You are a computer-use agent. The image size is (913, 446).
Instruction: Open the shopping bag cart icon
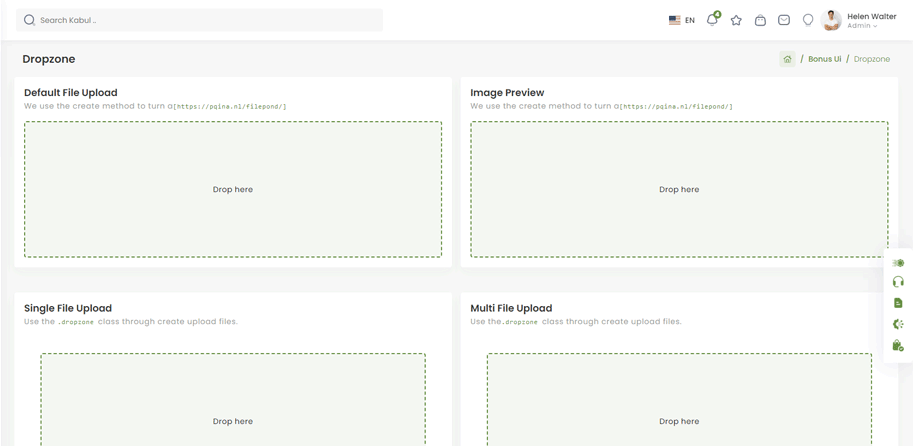(760, 20)
